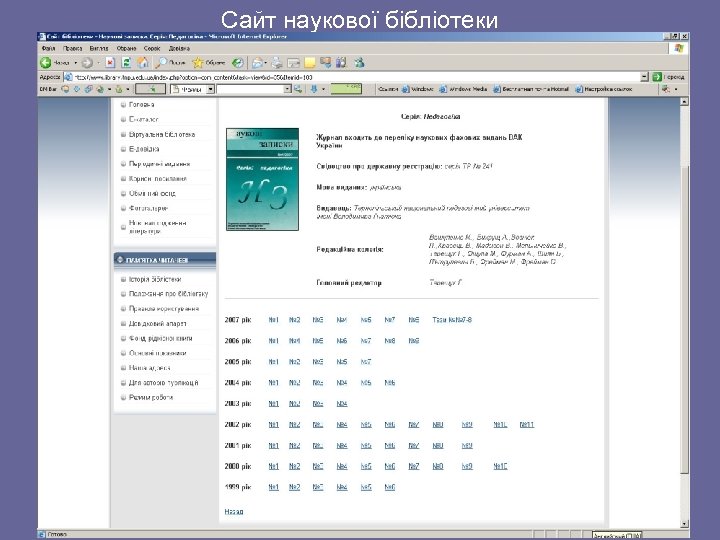Open the Home page icon
This screenshot has height=540, width=720.
143,62
